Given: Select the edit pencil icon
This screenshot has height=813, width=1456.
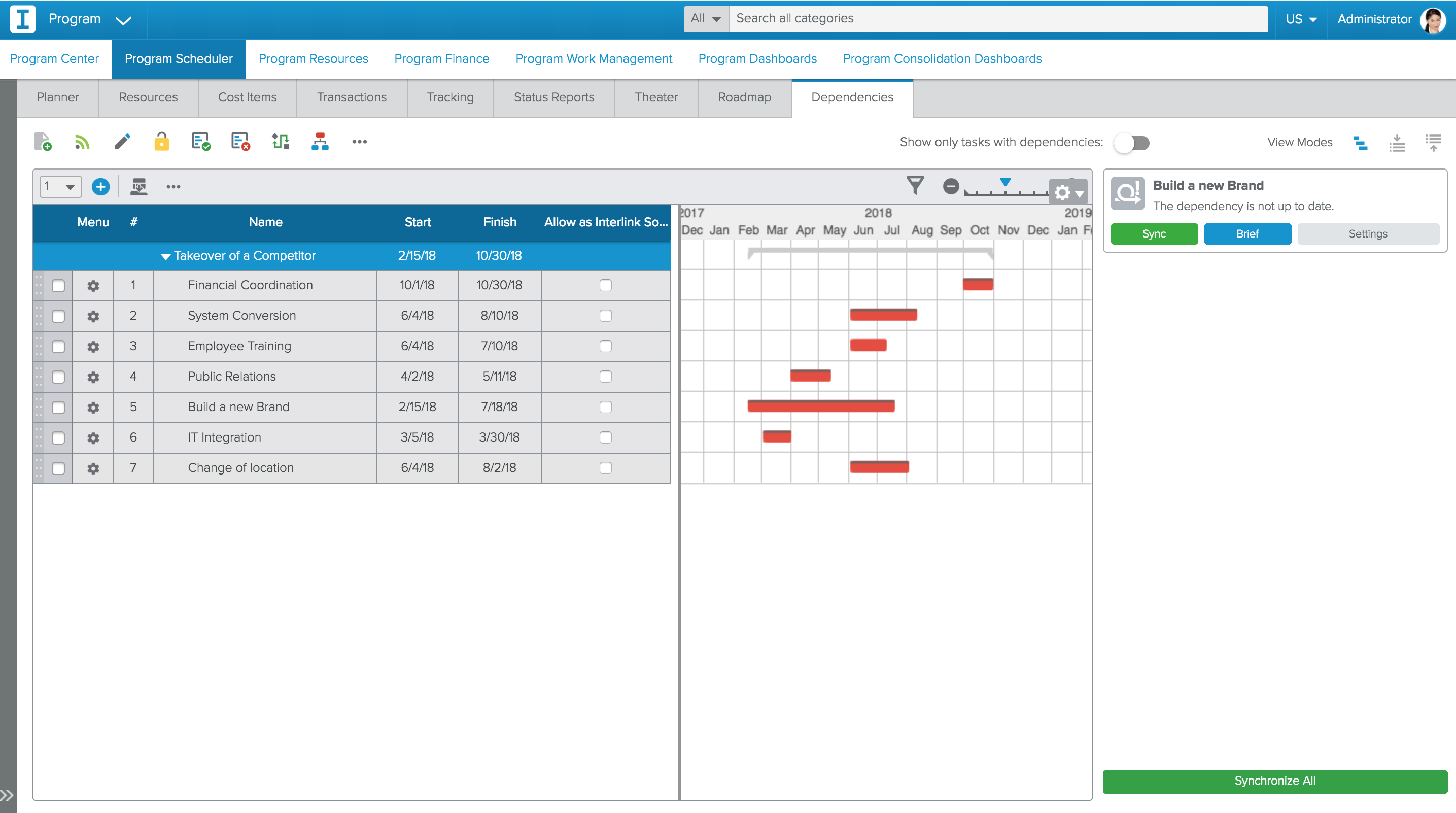Looking at the screenshot, I should (x=123, y=142).
